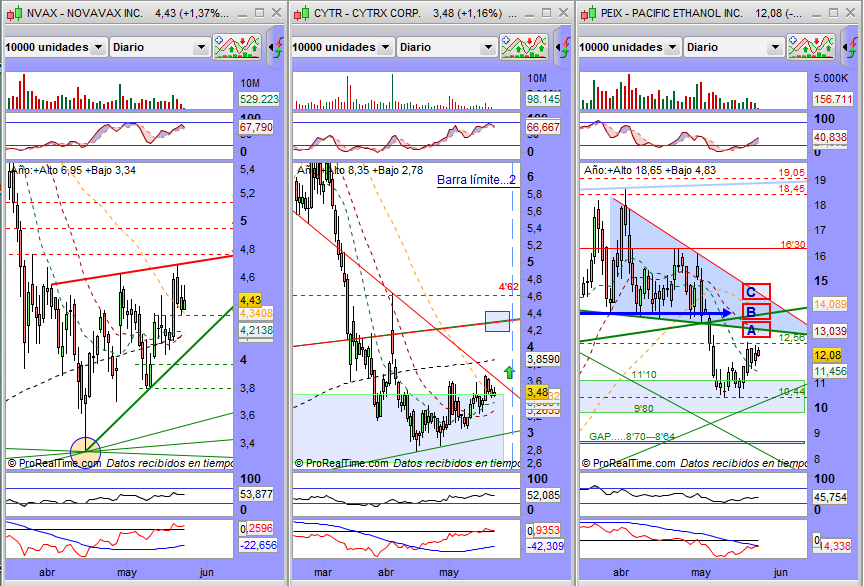Click the 4'62 resistance label on CYTR chart

point(509,287)
